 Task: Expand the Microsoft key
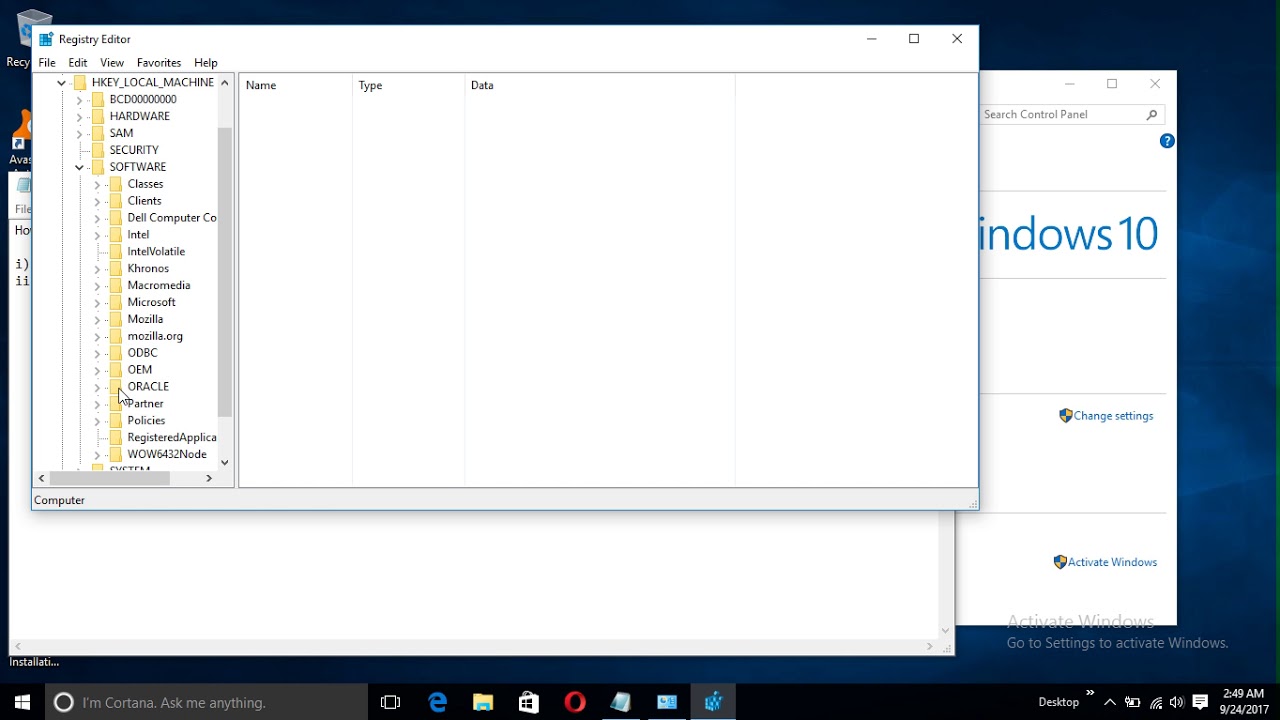point(97,302)
